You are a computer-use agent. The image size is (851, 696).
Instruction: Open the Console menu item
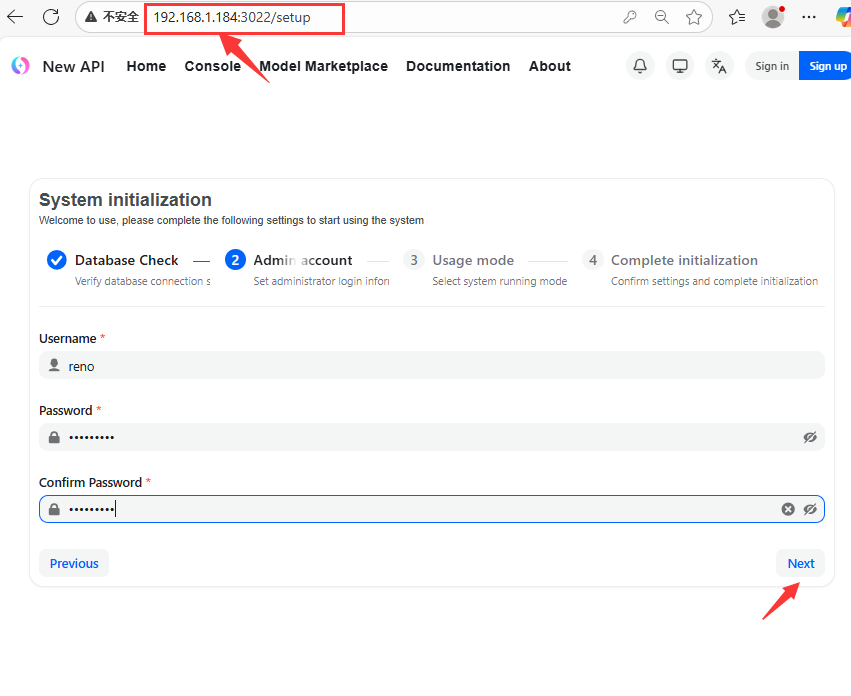click(x=213, y=66)
